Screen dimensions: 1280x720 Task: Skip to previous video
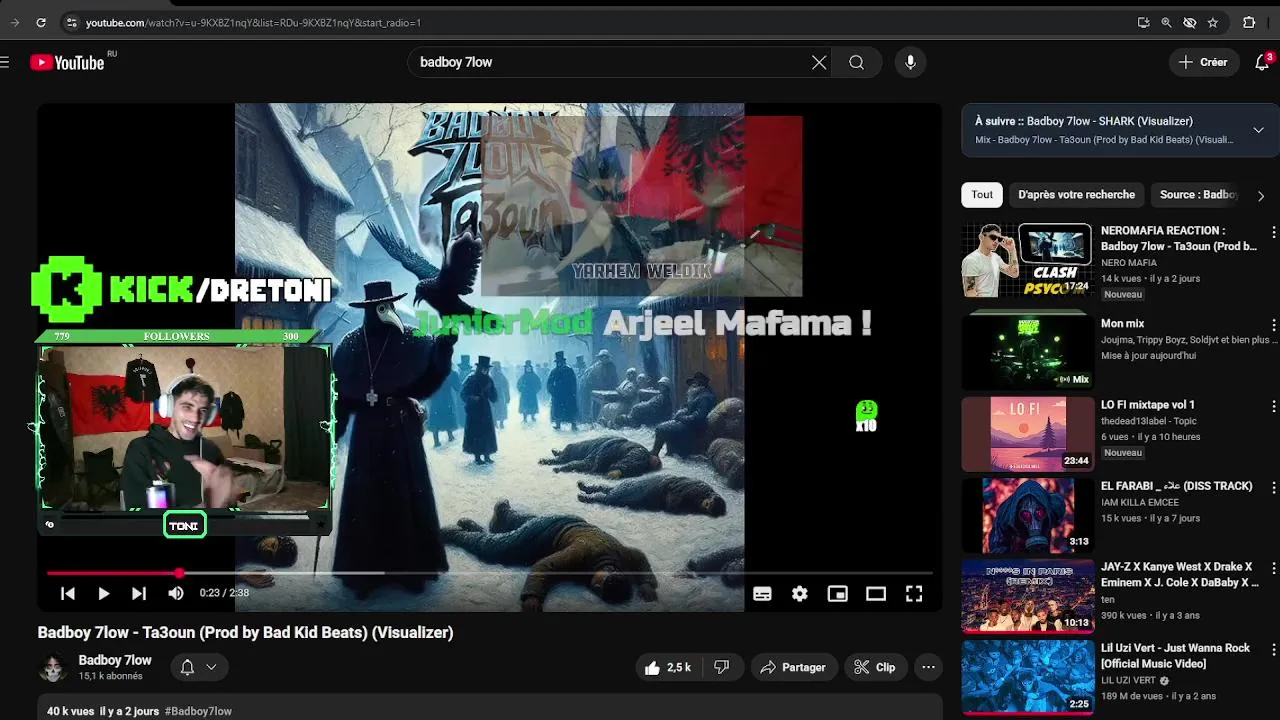[x=68, y=593]
